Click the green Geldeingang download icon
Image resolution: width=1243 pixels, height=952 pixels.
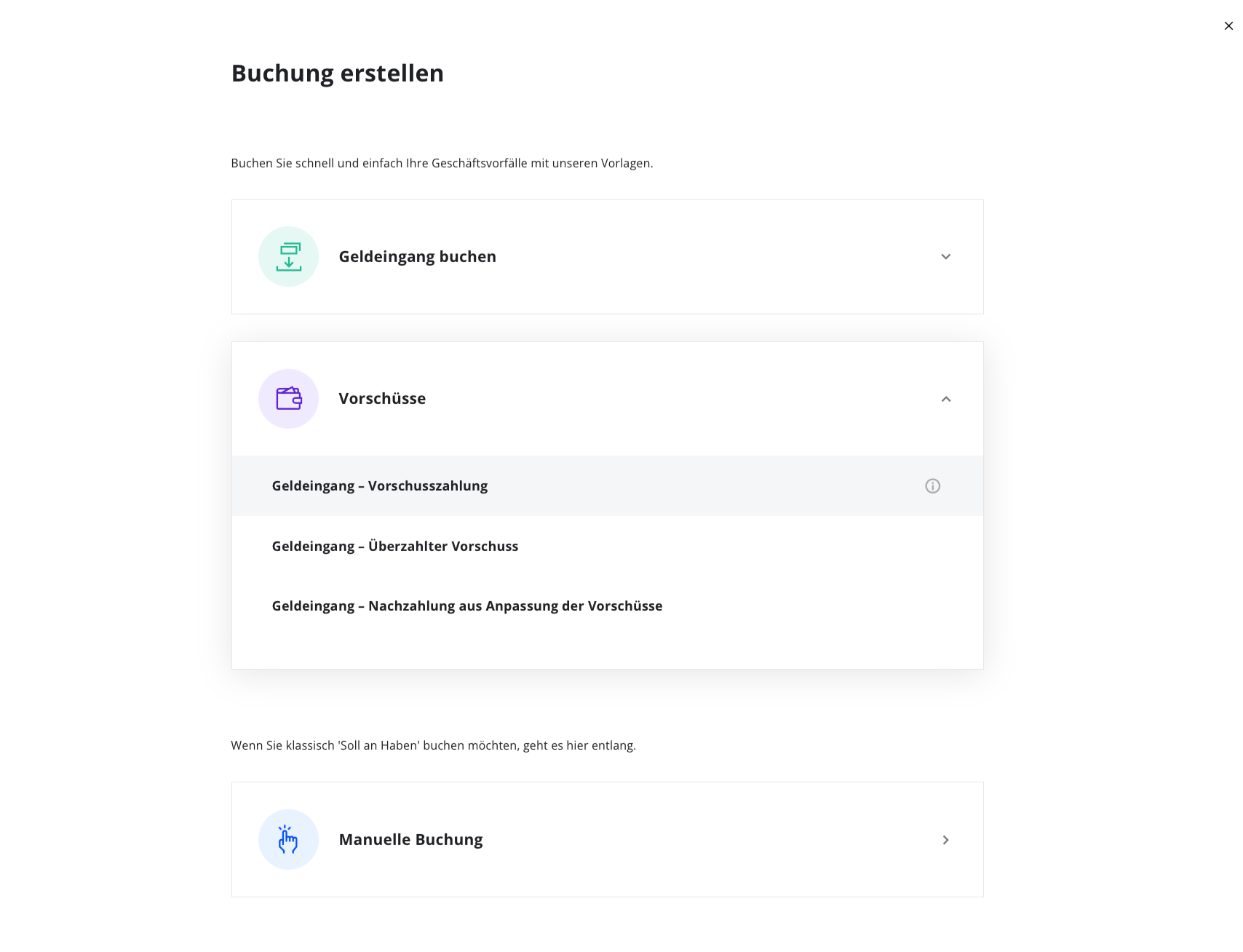[x=288, y=256]
